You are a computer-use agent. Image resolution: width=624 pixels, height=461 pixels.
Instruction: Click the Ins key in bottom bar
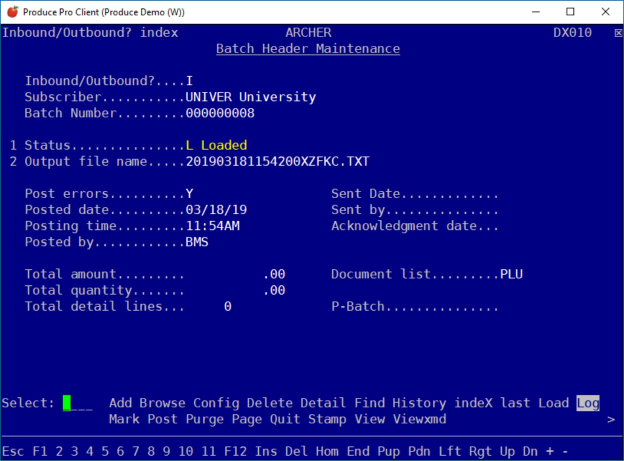click(x=266, y=451)
